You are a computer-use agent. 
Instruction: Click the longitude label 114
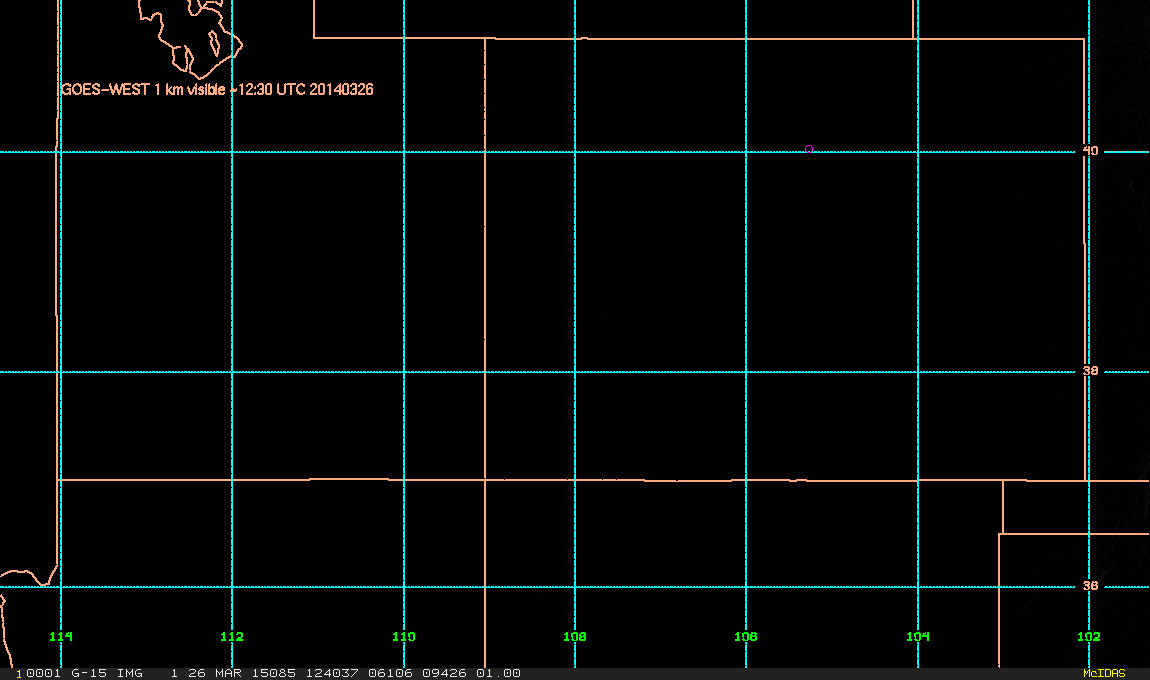tap(61, 637)
